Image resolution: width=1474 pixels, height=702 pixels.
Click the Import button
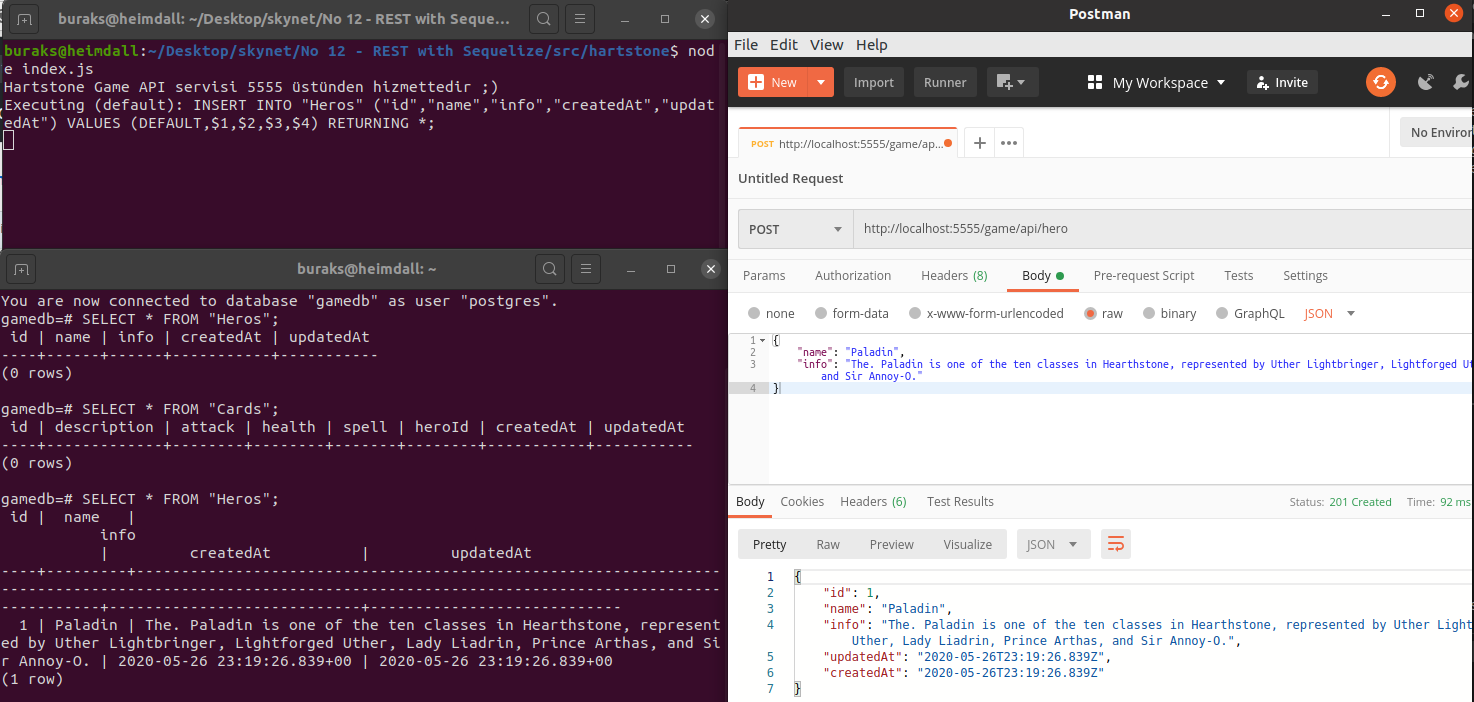pyautogui.click(x=873, y=82)
